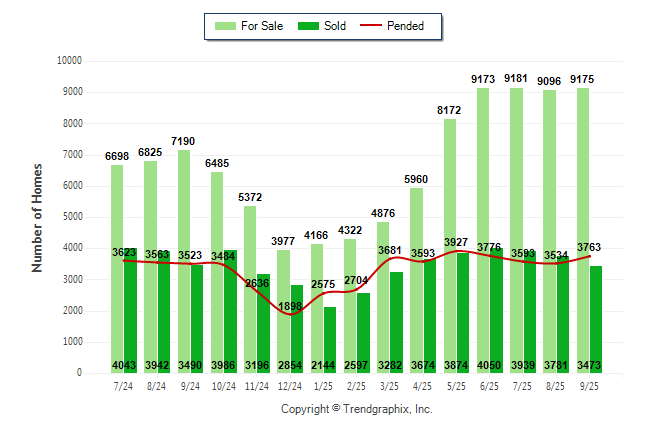Toggle the For Sale series legend label
This screenshot has height=434, width=646.
click(x=262, y=26)
